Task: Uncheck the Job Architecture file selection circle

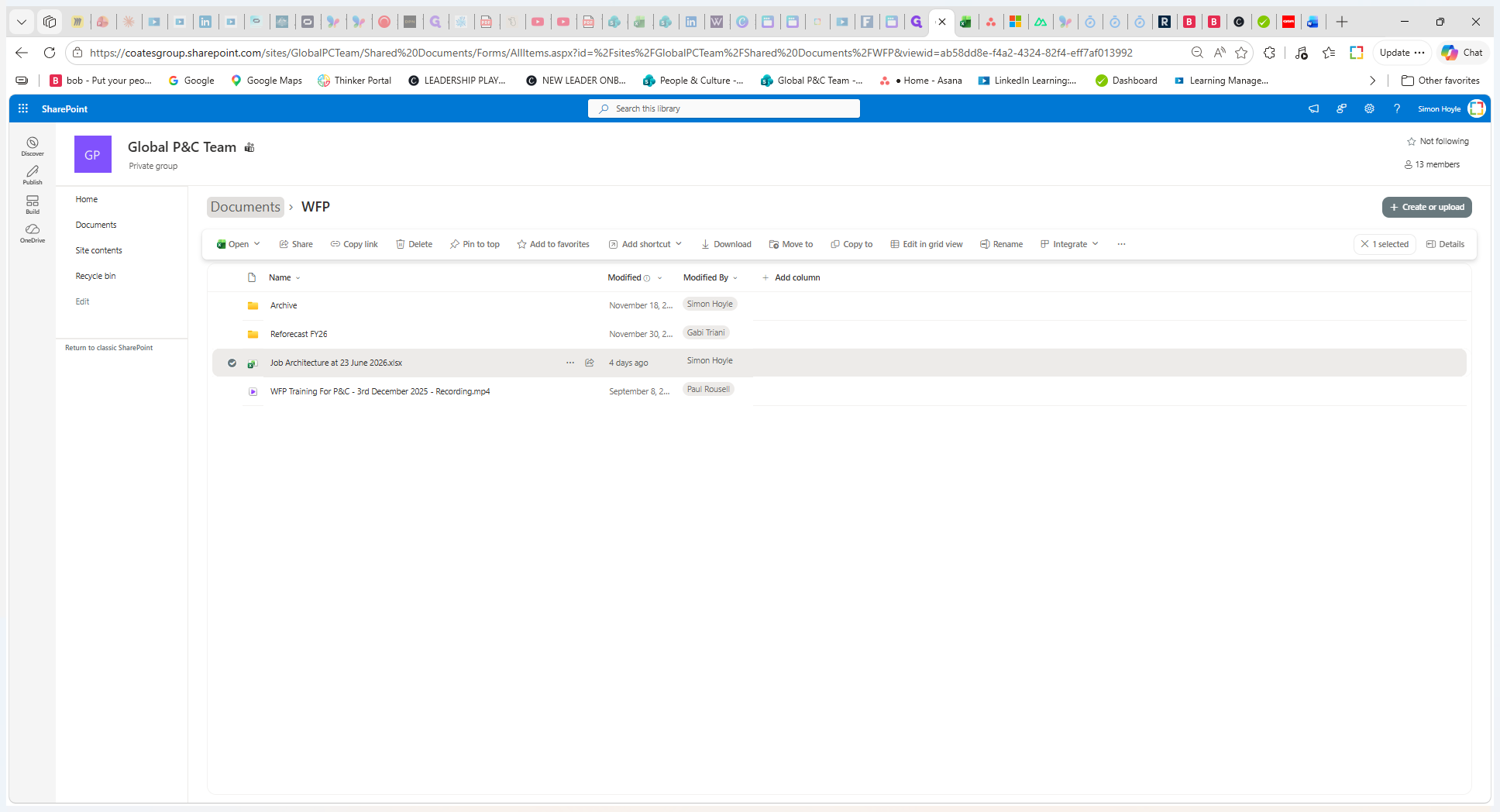Action: tap(232, 363)
